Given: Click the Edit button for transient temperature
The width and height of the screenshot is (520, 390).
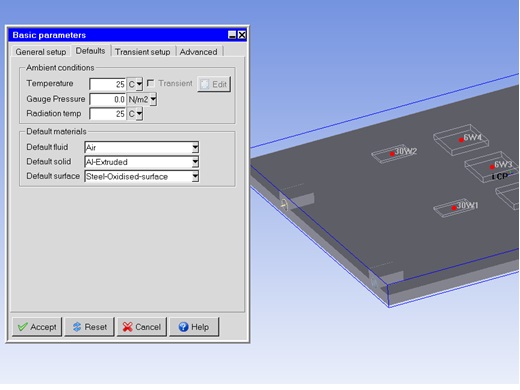Looking at the screenshot, I should click(214, 84).
